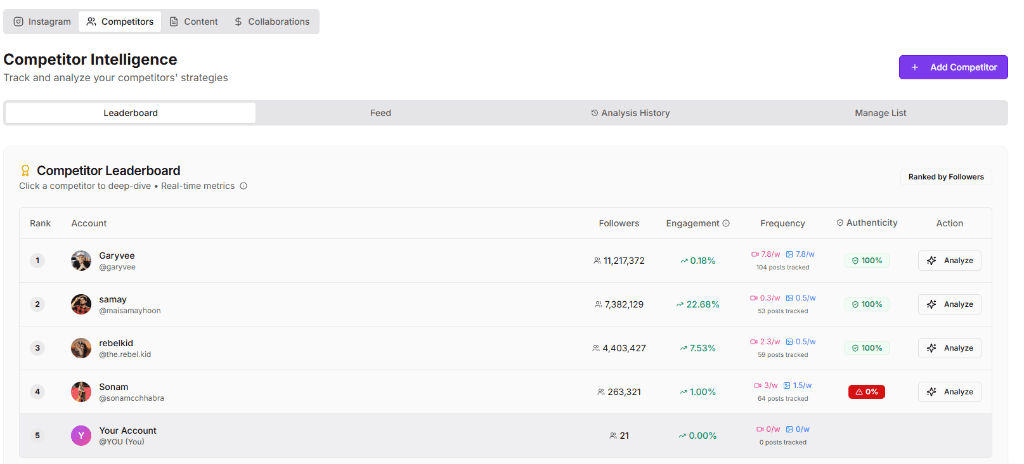Click rebelkid's 100% authenticity badge
The height and width of the screenshot is (464, 1024).
pyautogui.click(x=867, y=348)
